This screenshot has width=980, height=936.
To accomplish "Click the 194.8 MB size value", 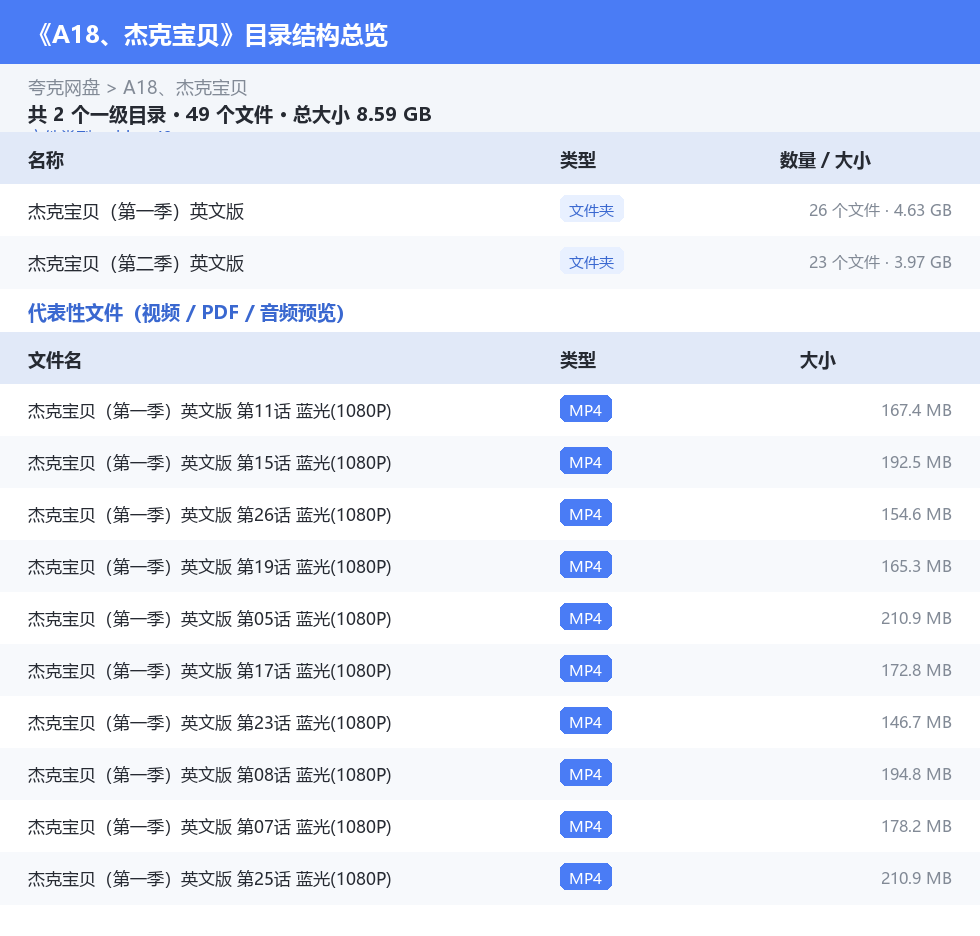I will tap(916, 773).
